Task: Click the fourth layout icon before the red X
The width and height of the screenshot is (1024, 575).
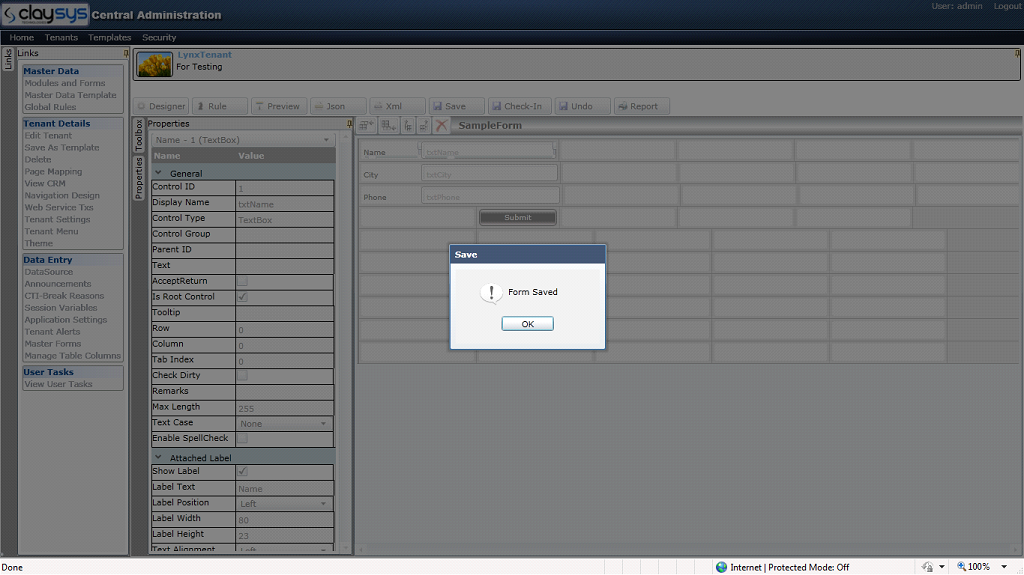Action: click(424, 125)
